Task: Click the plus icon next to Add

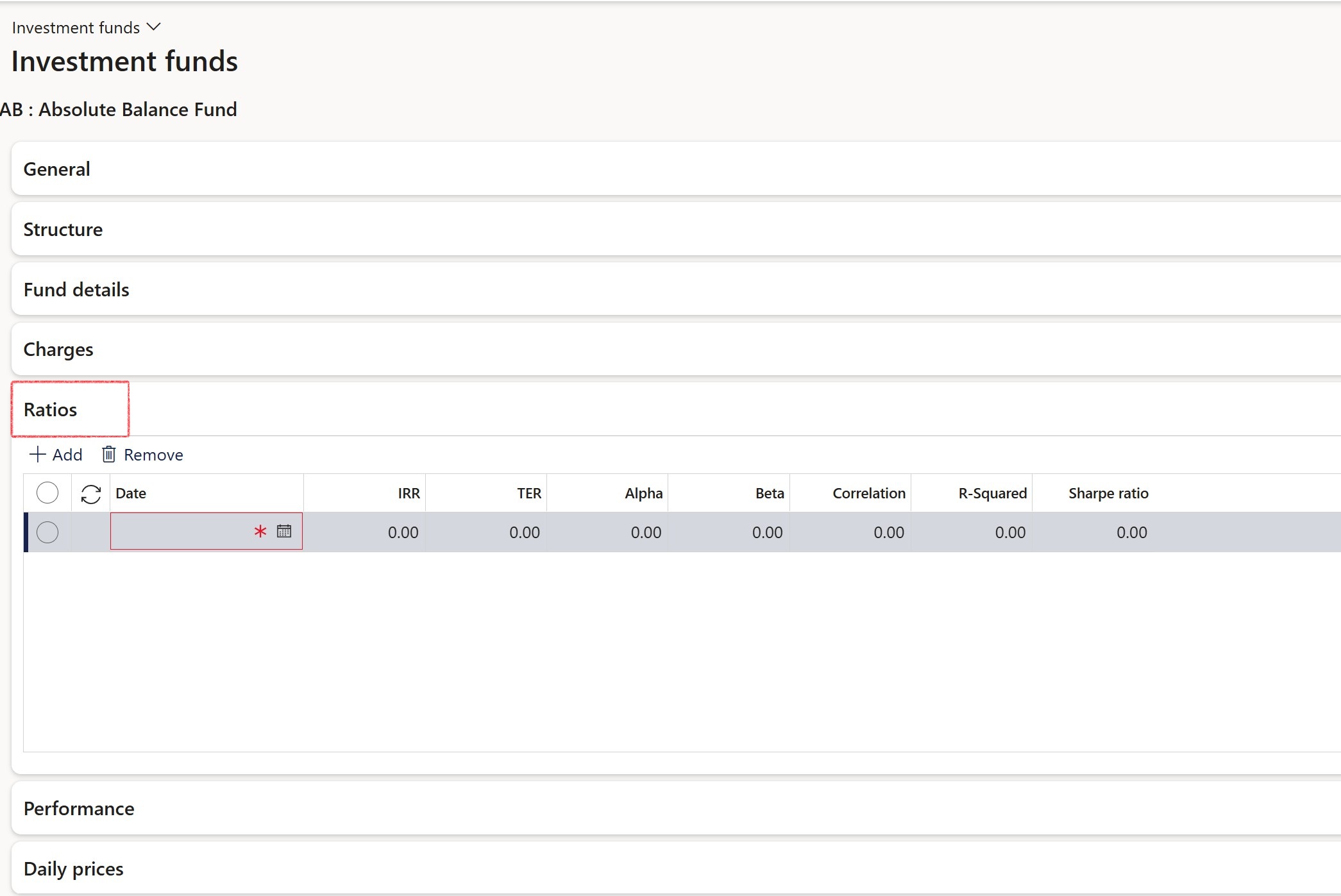Action: tap(38, 455)
